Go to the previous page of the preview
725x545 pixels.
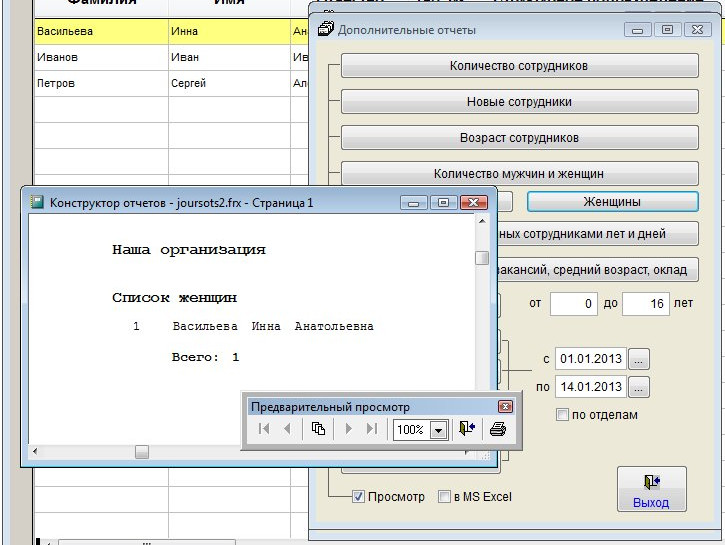[x=287, y=429]
